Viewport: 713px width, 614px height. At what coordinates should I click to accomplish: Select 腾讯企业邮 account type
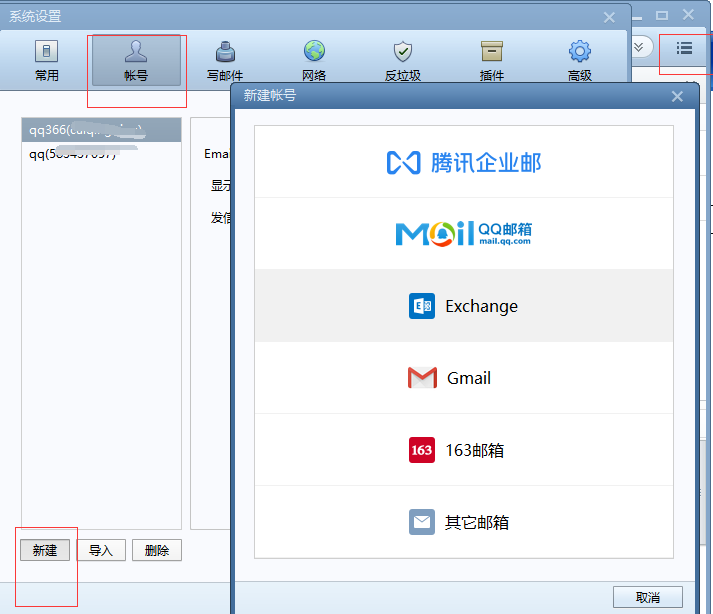click(x=464, y=162)
